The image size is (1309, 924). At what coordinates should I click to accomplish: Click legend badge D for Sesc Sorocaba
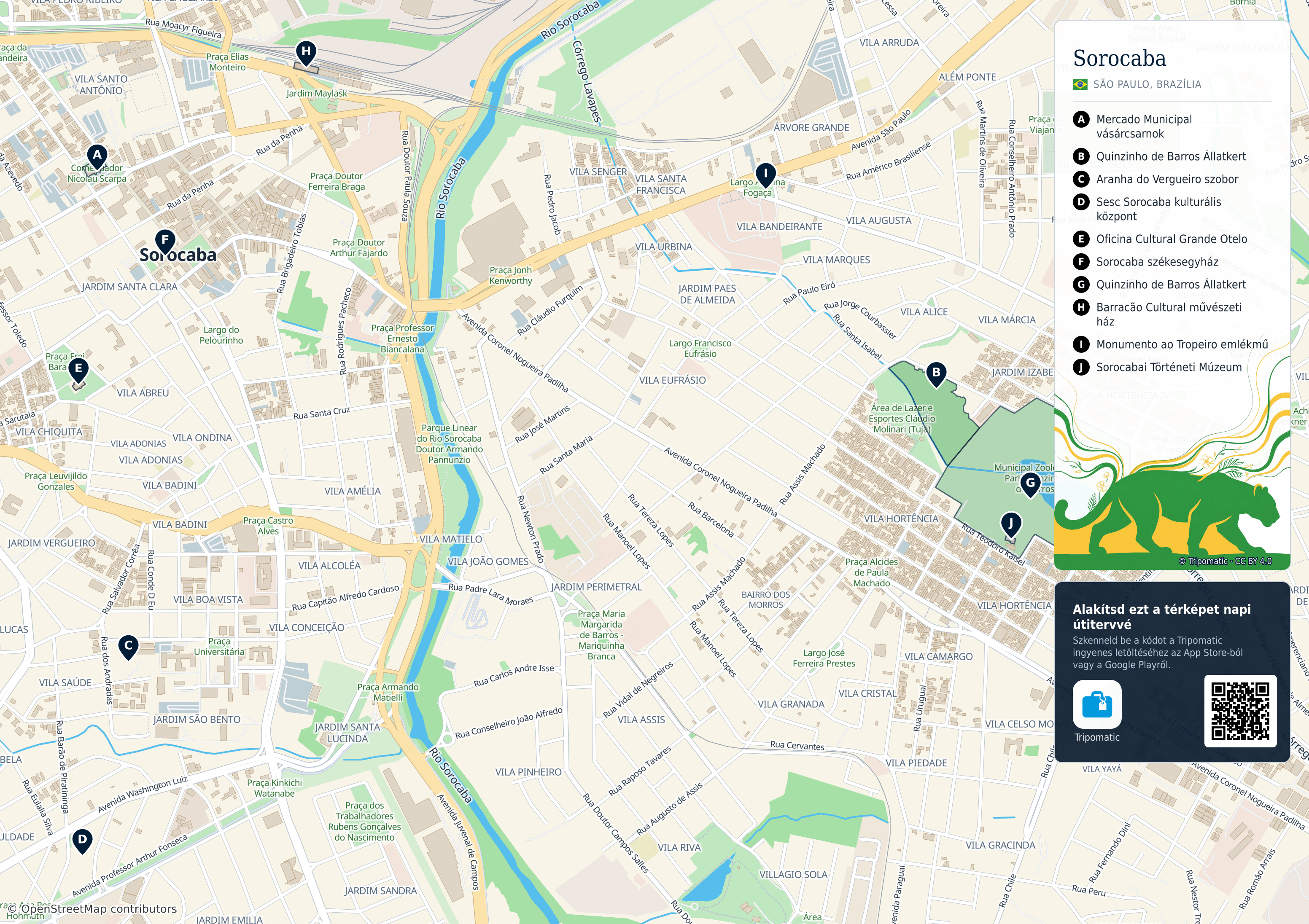[1081, 202]
